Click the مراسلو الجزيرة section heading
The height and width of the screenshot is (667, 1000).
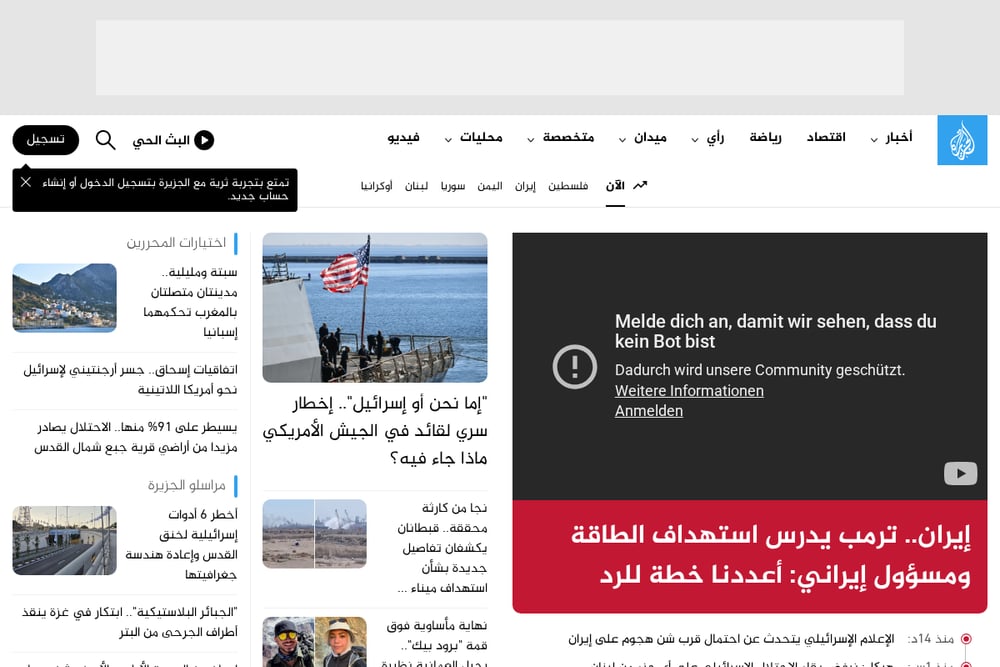point(187,485)
